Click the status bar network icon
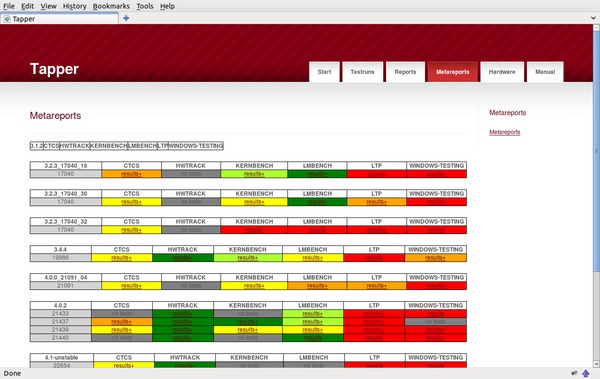The width and height of the screenshot is (600, 379). (x=574, y=373)
